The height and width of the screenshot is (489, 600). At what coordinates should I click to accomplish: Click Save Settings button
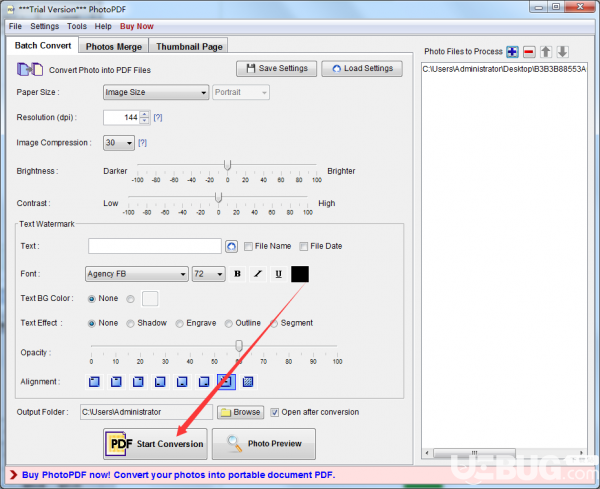pos(276,68)
